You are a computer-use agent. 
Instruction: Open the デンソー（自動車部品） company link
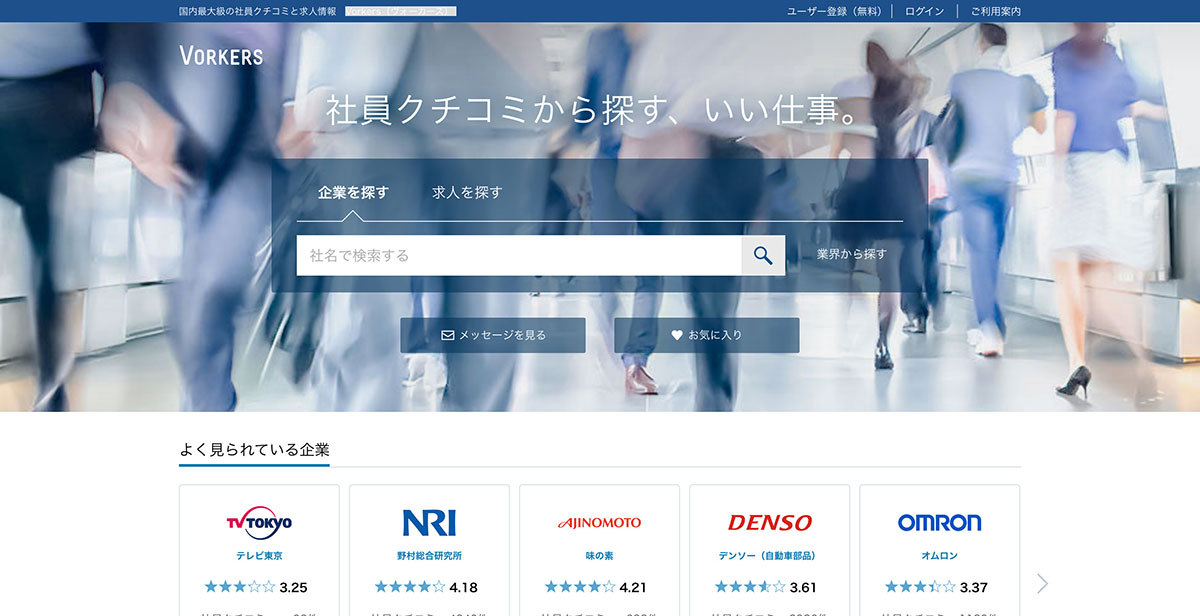769,555
